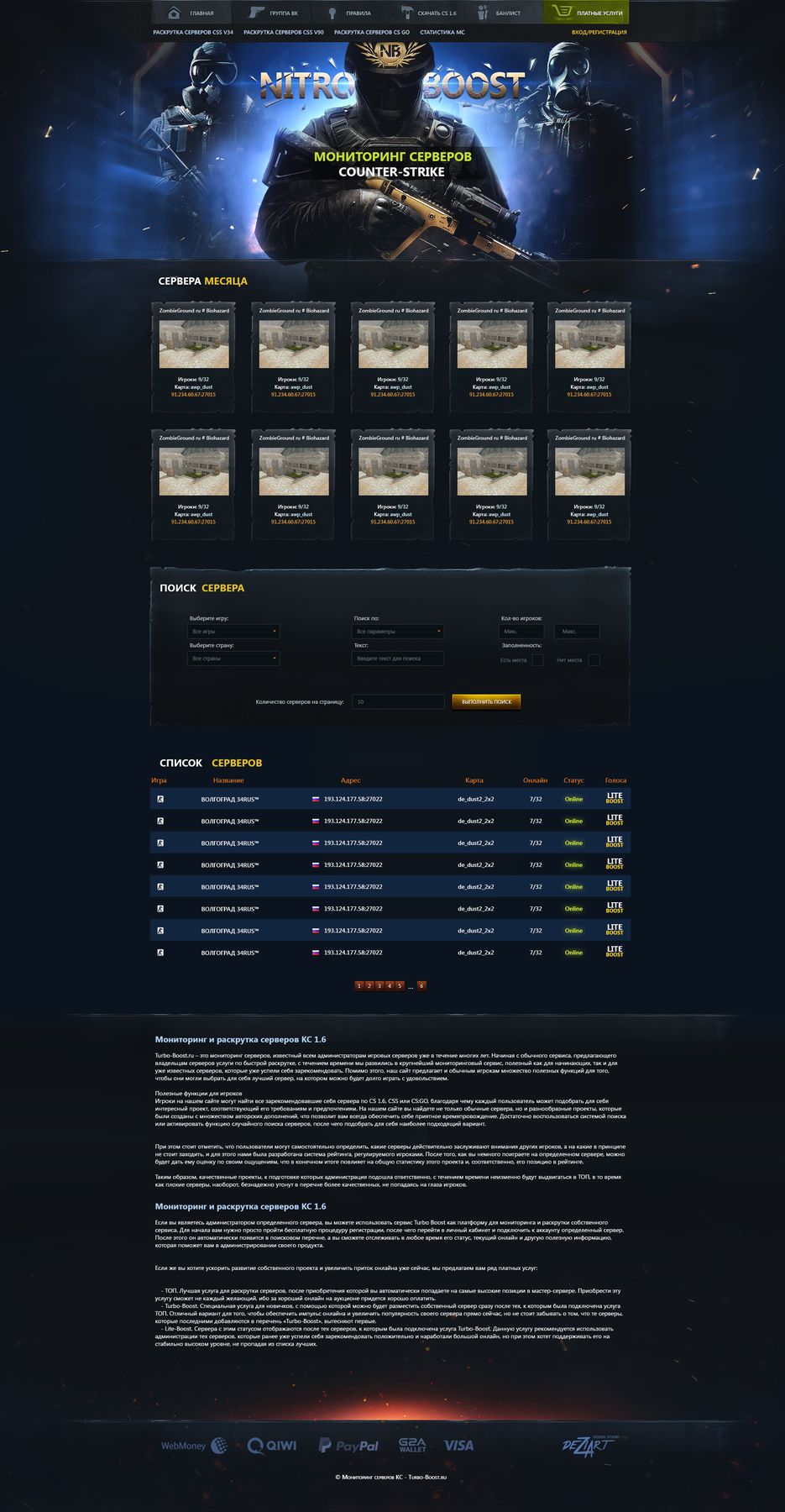
Task: Sort list by the Голоса column
Action: [615, 780]
